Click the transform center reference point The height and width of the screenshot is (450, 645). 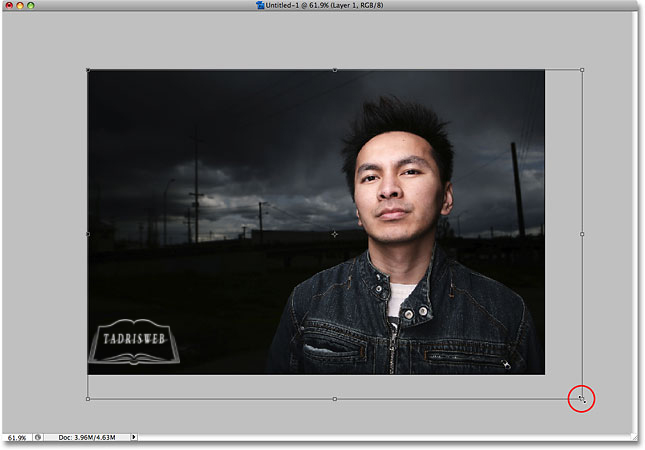click(334, 234)
